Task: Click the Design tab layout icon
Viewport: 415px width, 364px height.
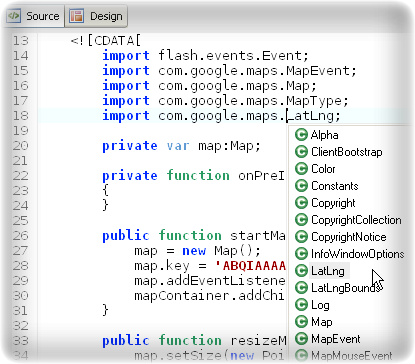Action: [76, 16]
